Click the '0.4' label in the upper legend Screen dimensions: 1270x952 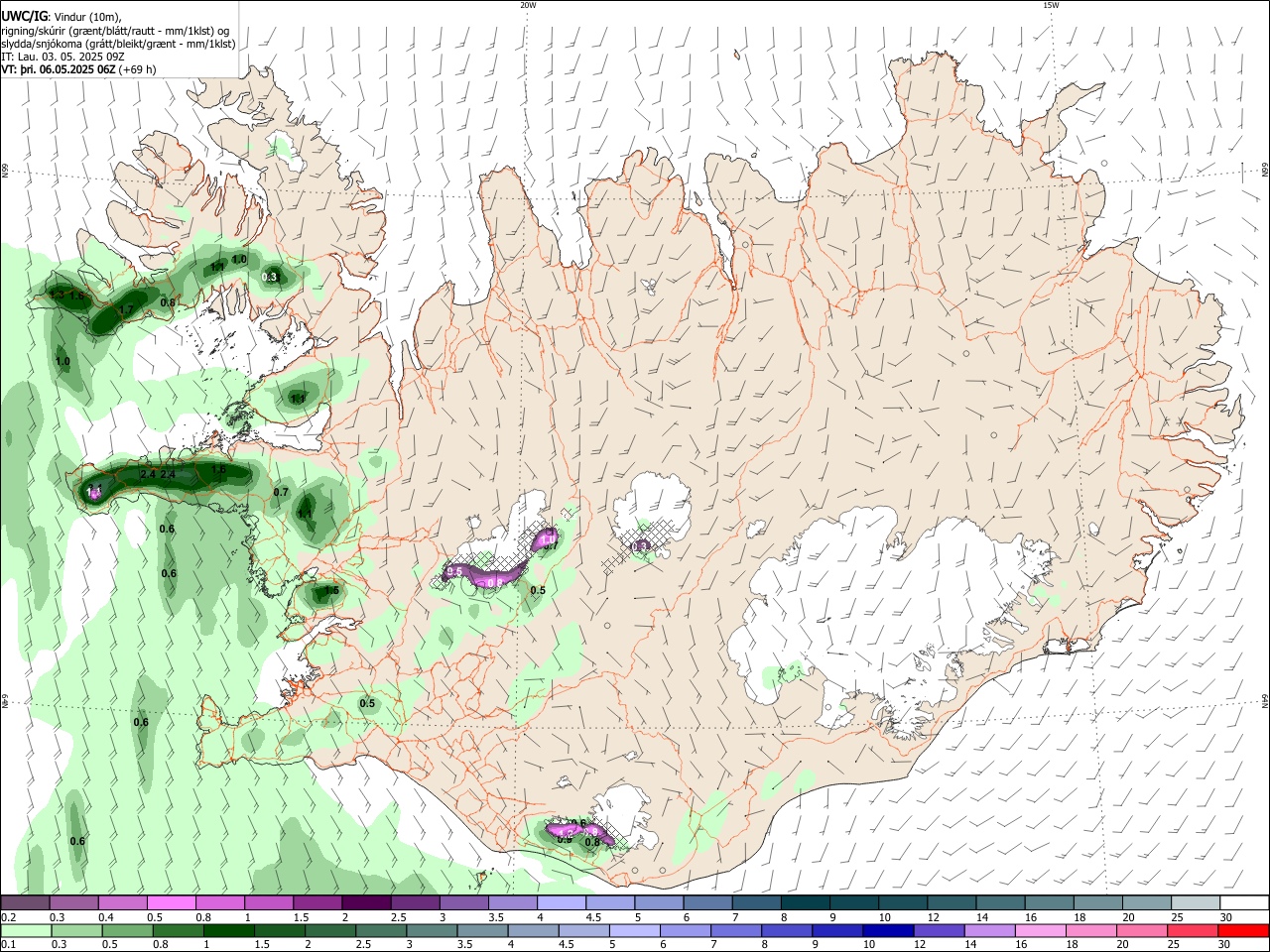pos(106,917)
